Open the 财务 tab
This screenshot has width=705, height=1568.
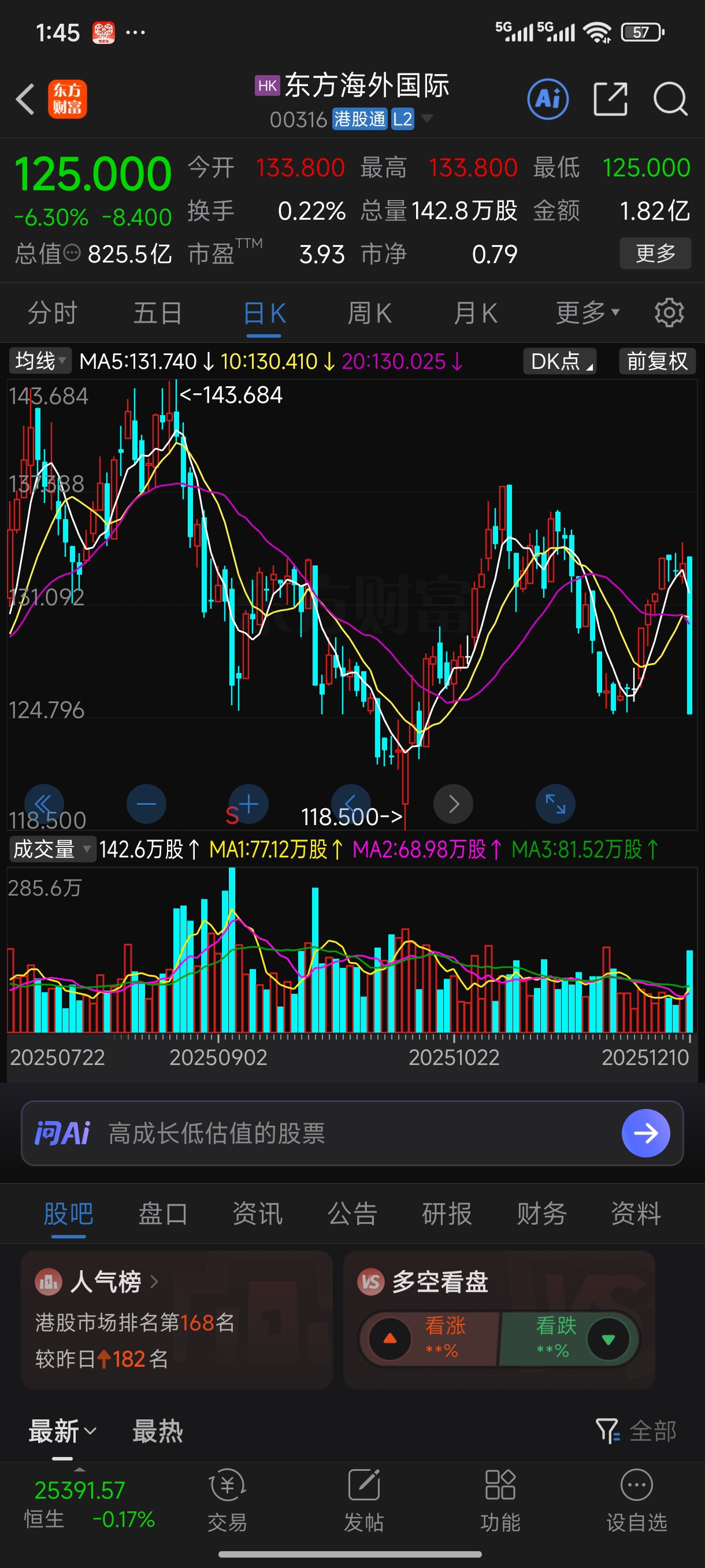(542, 1214)
